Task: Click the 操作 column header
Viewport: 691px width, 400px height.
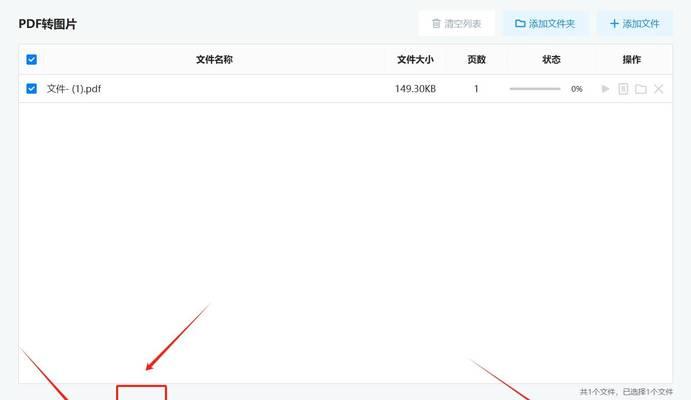Action: (632, 59)
